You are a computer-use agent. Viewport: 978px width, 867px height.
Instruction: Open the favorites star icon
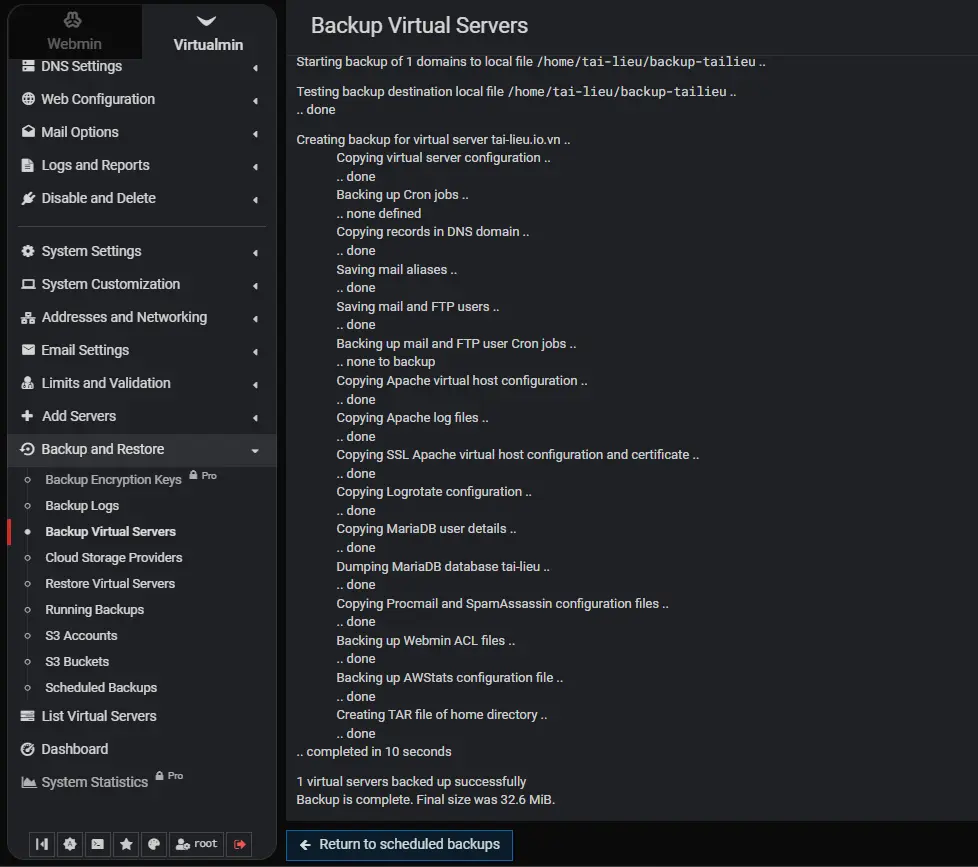[125, 844]
